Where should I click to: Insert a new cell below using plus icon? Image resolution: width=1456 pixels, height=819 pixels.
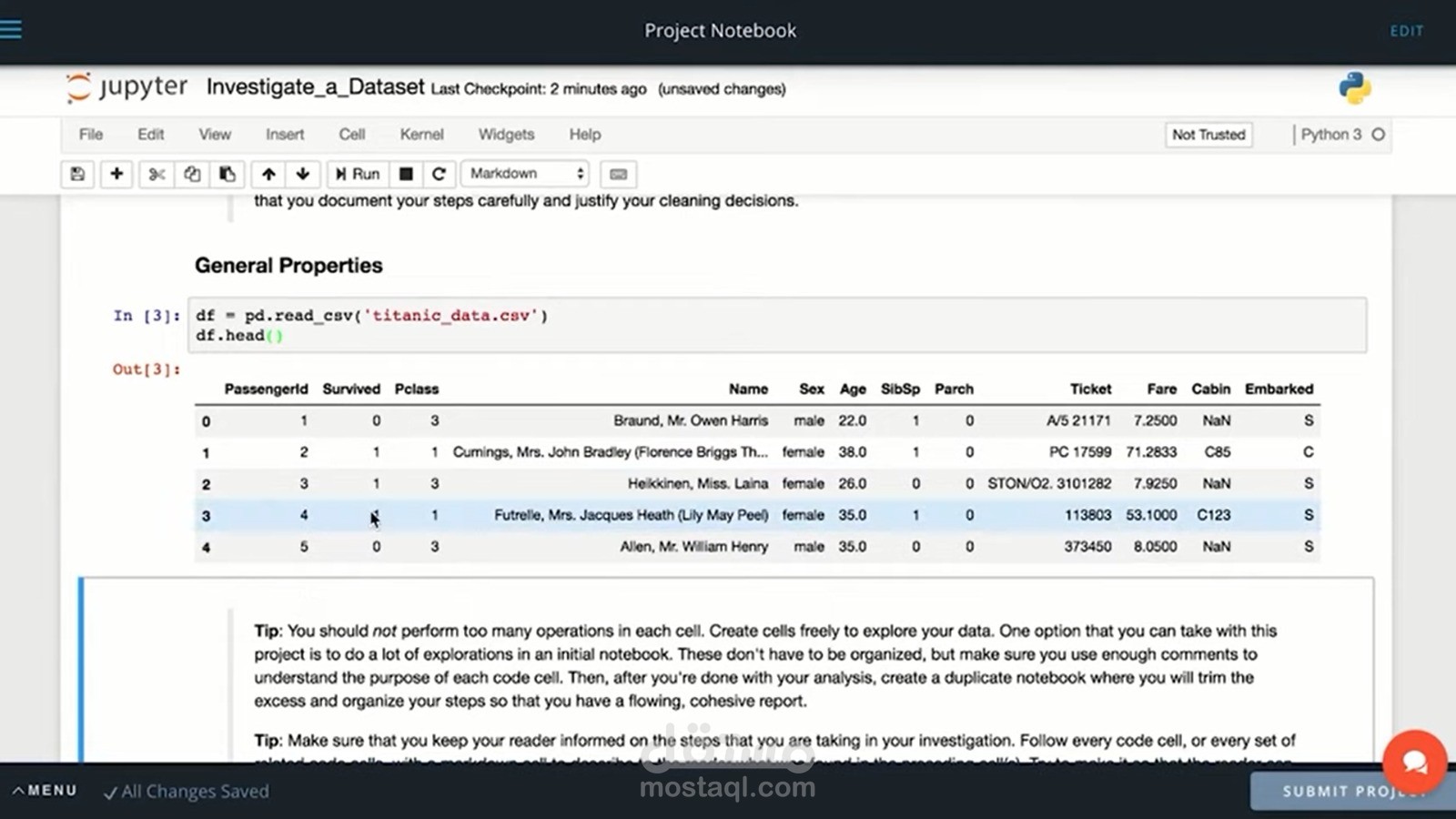116,174
